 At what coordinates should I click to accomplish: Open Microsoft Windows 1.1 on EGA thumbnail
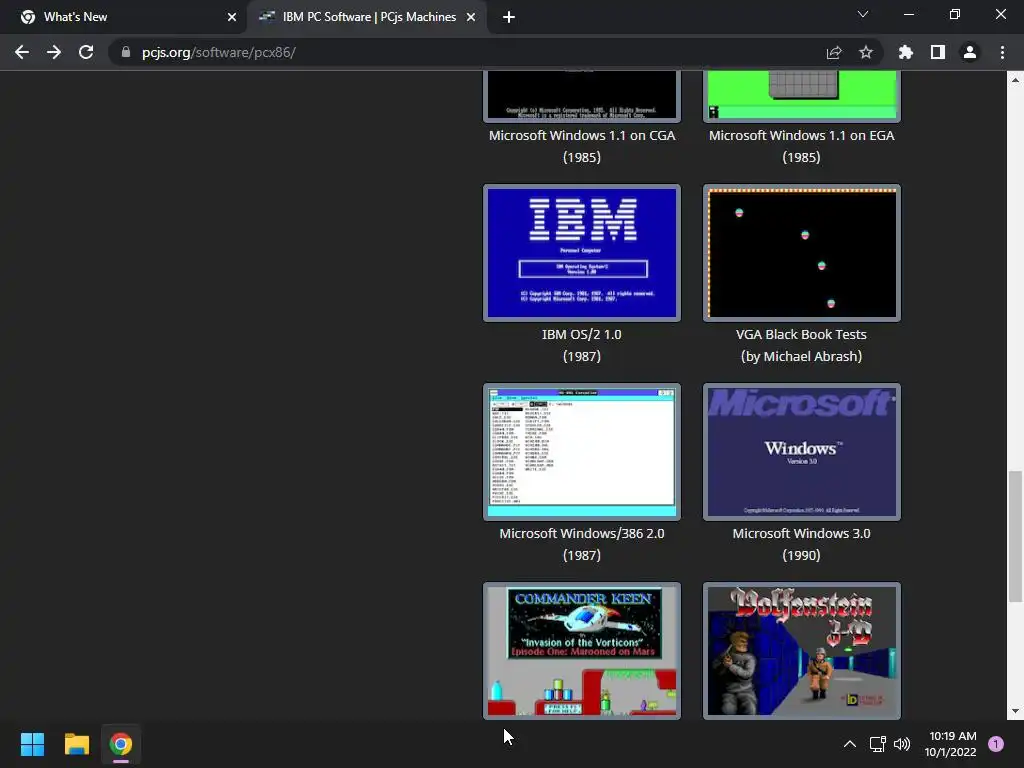coord(801,95)
